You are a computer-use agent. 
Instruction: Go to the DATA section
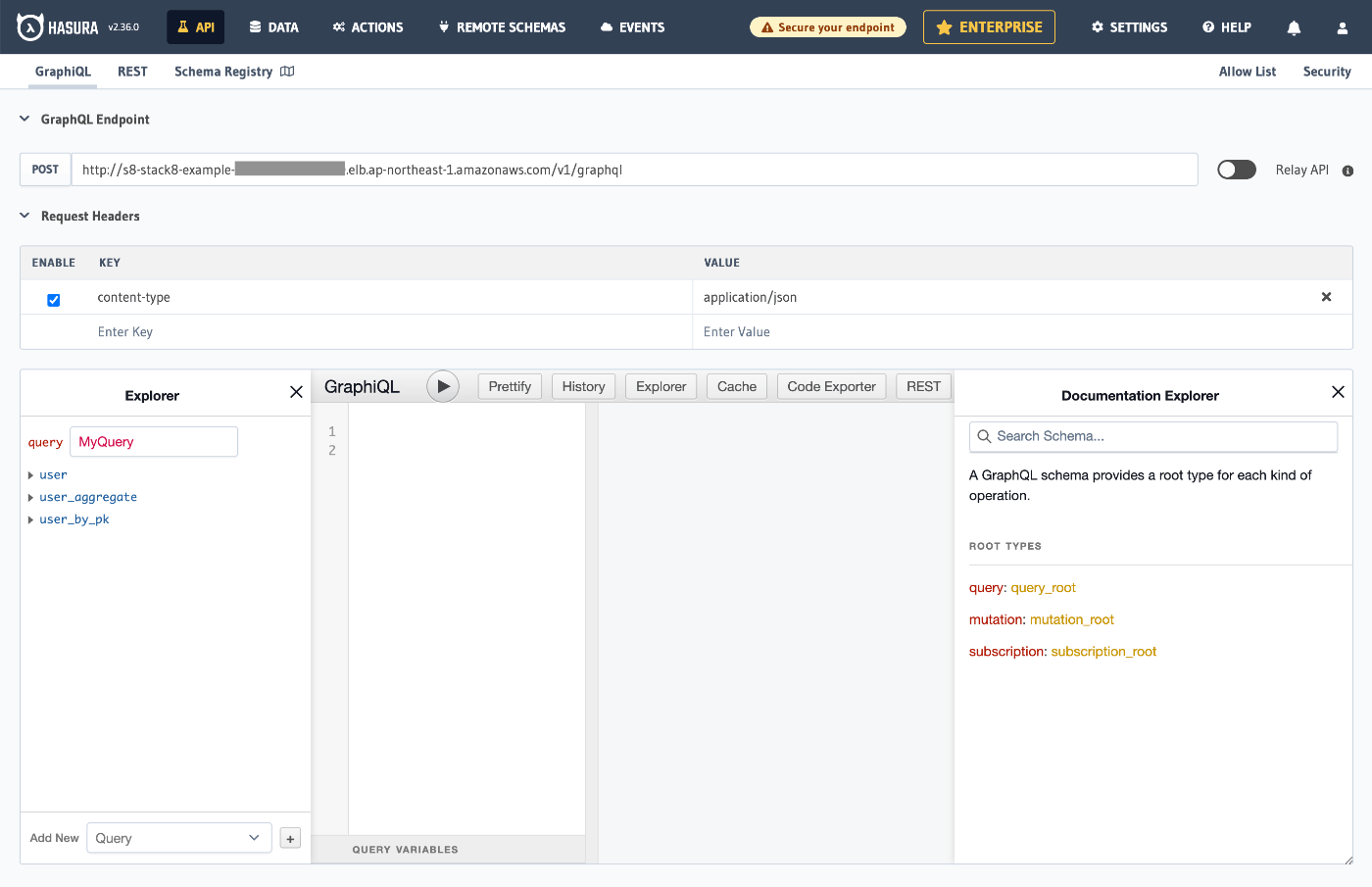tap(273, 27)
